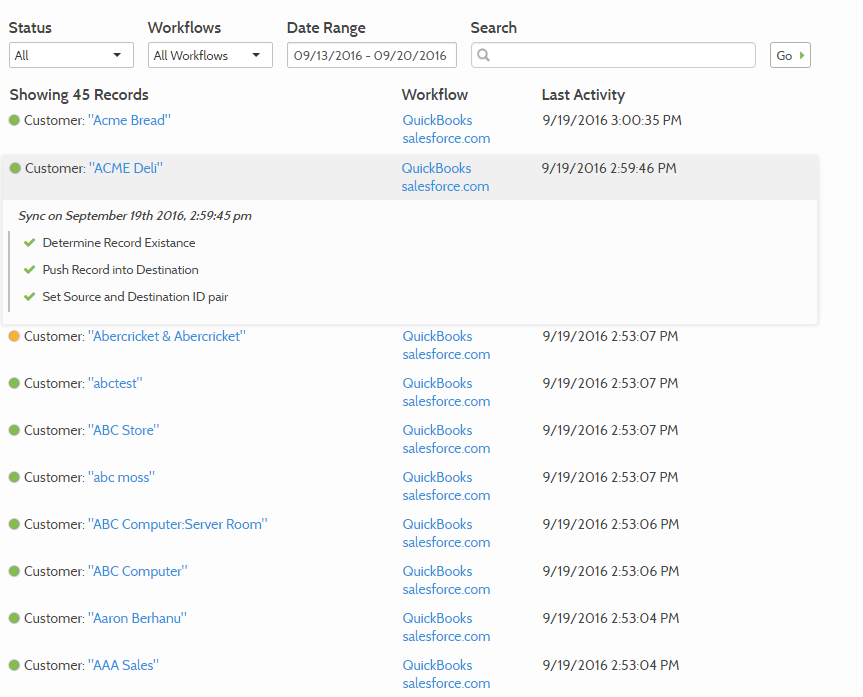Collapse the expanded ACME Deli row
863x697 pixels.
point(410,177)
